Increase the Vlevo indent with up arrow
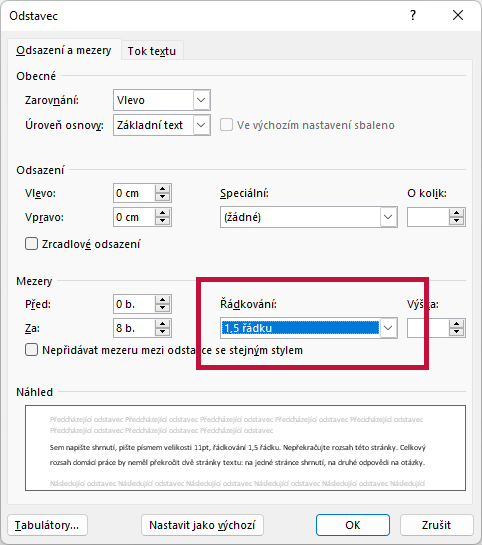This screenshot has width=482, height=545. (x=162, y=189)
